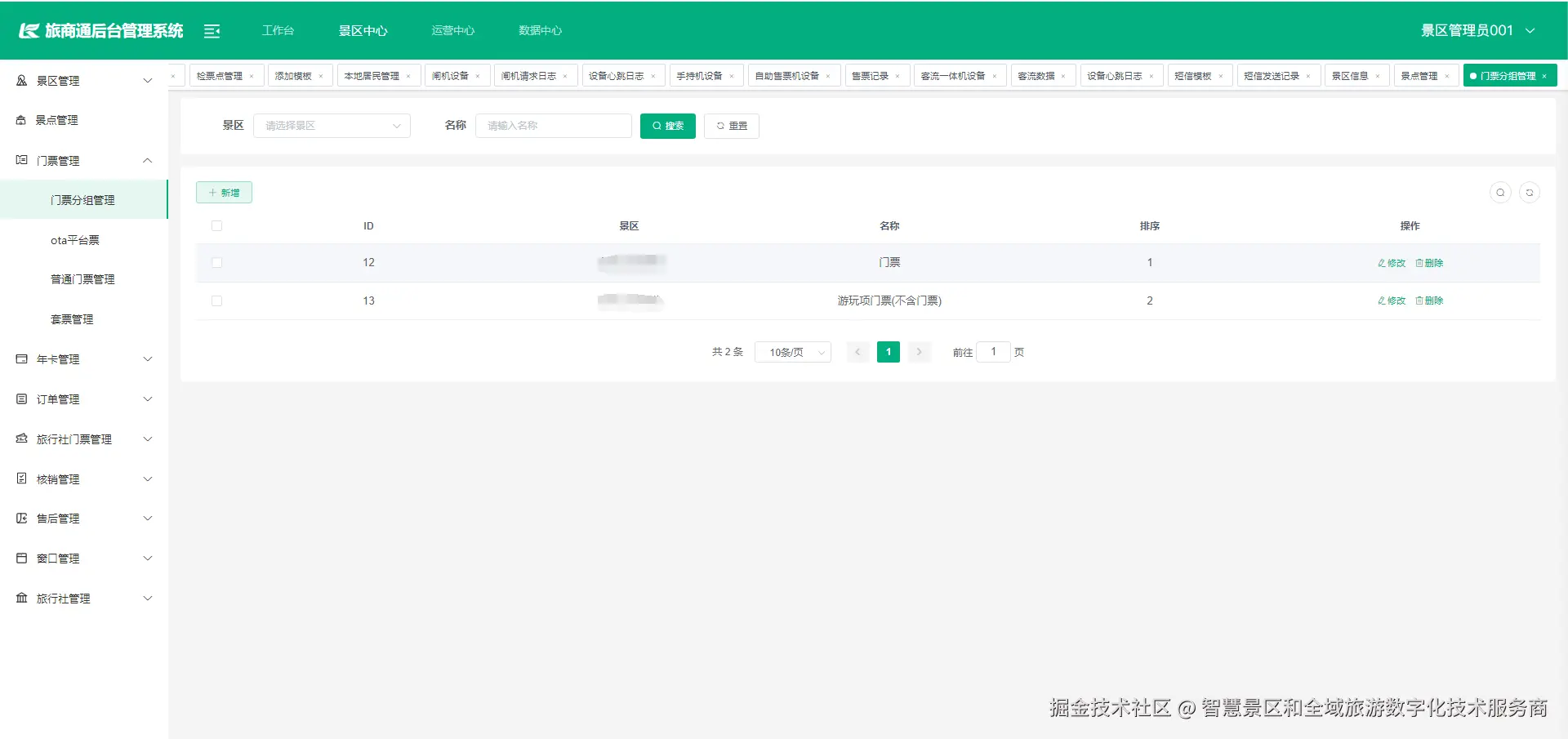Collapse the sidebar using the menu icon

[x=212, y=30]
